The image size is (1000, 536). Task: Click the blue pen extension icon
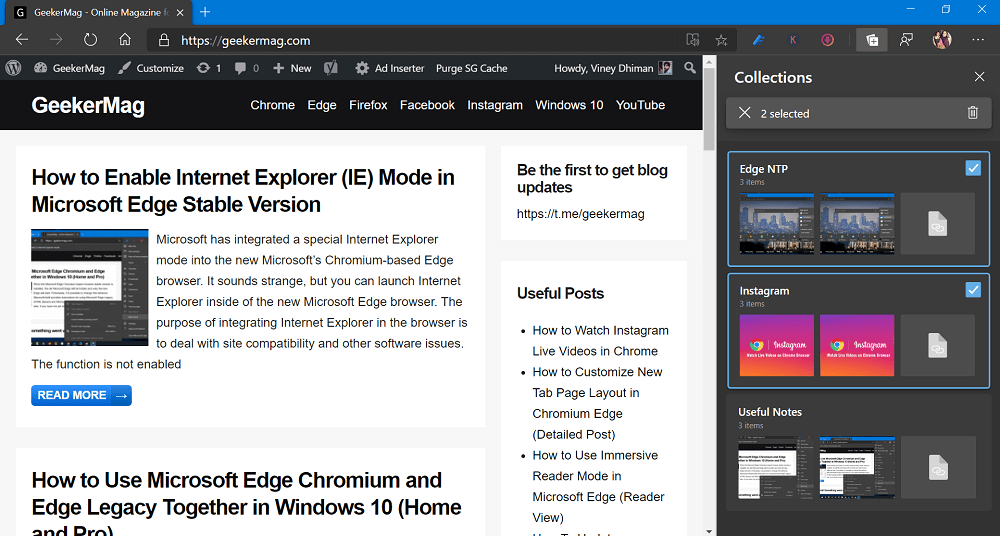click(x=758, y=40)
